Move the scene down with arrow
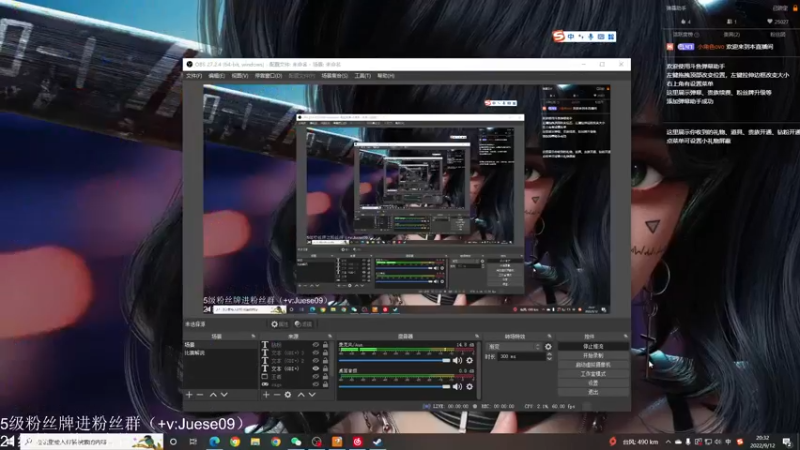This screenshot has height=450, width=800. [x=224, y=395]
